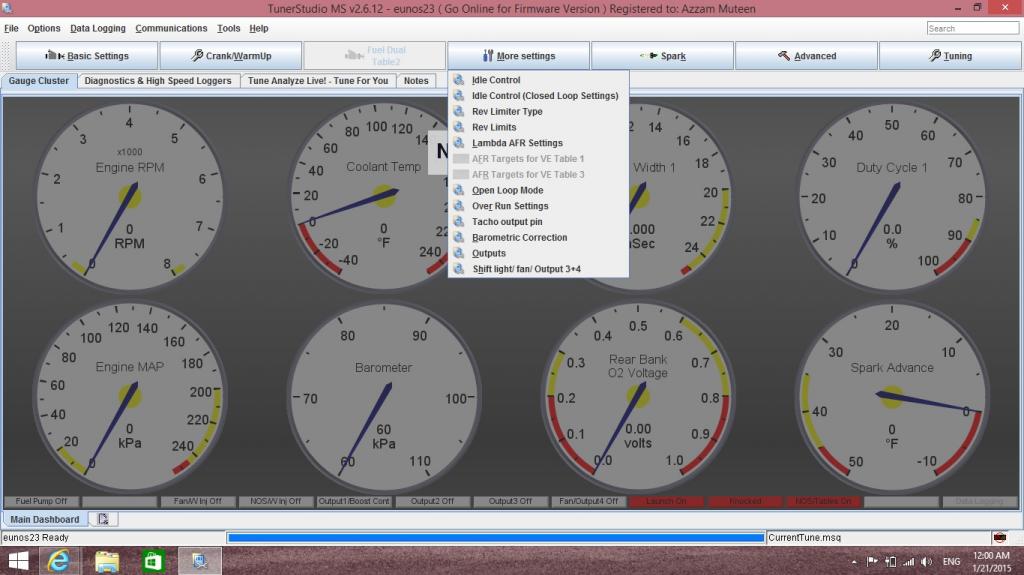Open the File menu
The height and width of the screenshot is (575, 1024).
pos(11,28)
